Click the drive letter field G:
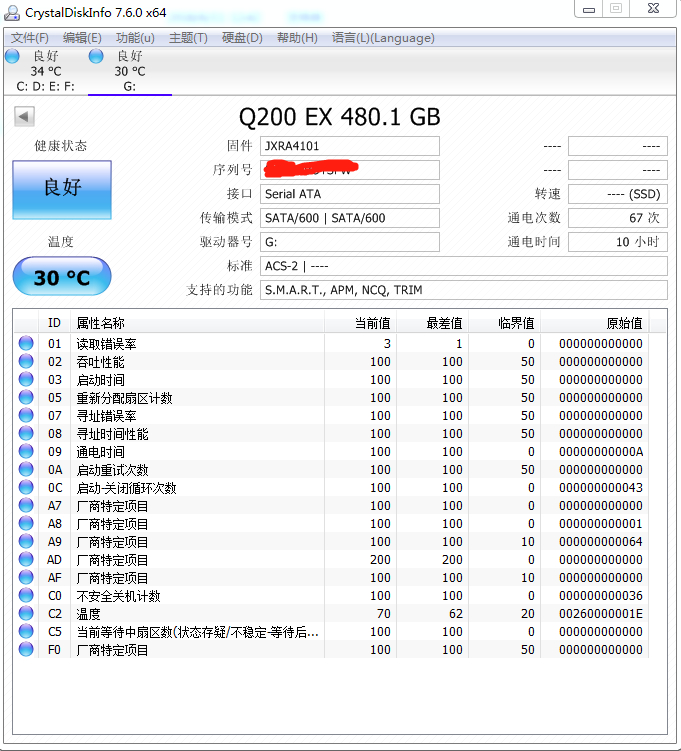 pyautogui.click(x=350, y=242)
